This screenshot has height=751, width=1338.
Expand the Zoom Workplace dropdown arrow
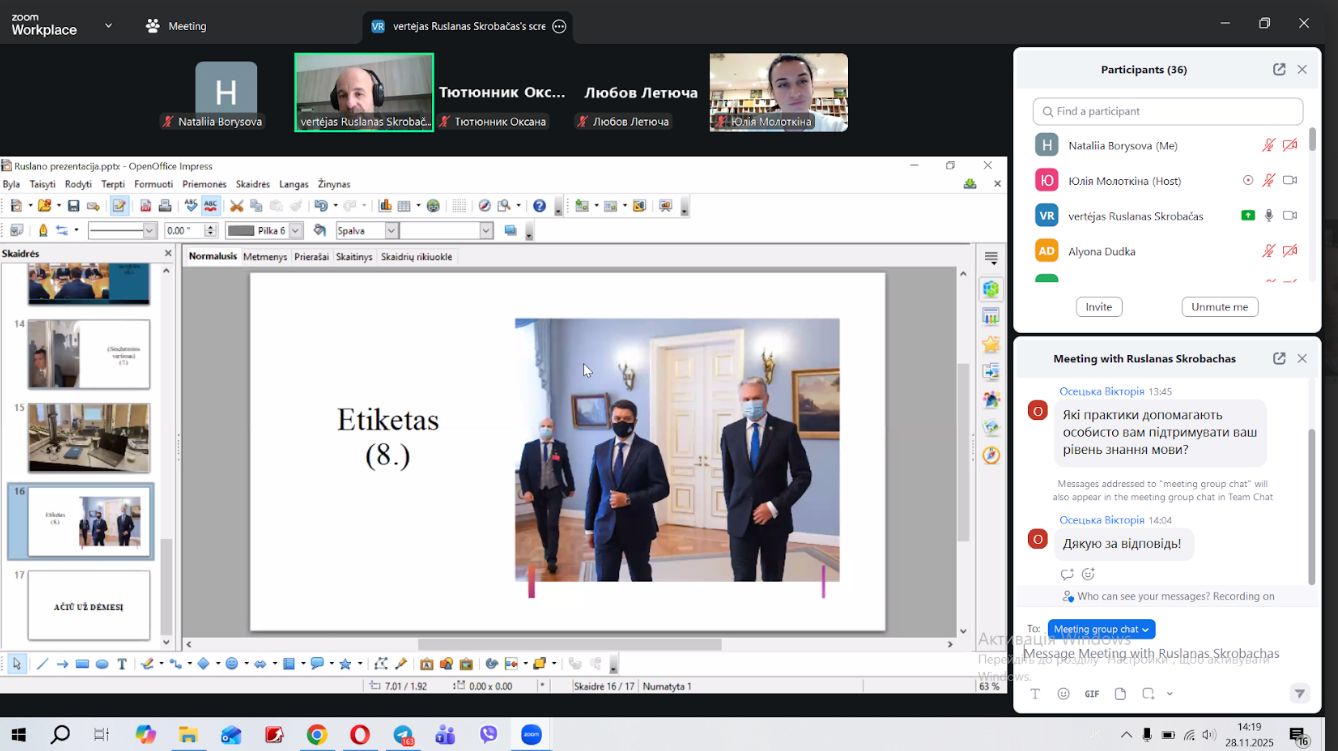click(x=108, y=25)
